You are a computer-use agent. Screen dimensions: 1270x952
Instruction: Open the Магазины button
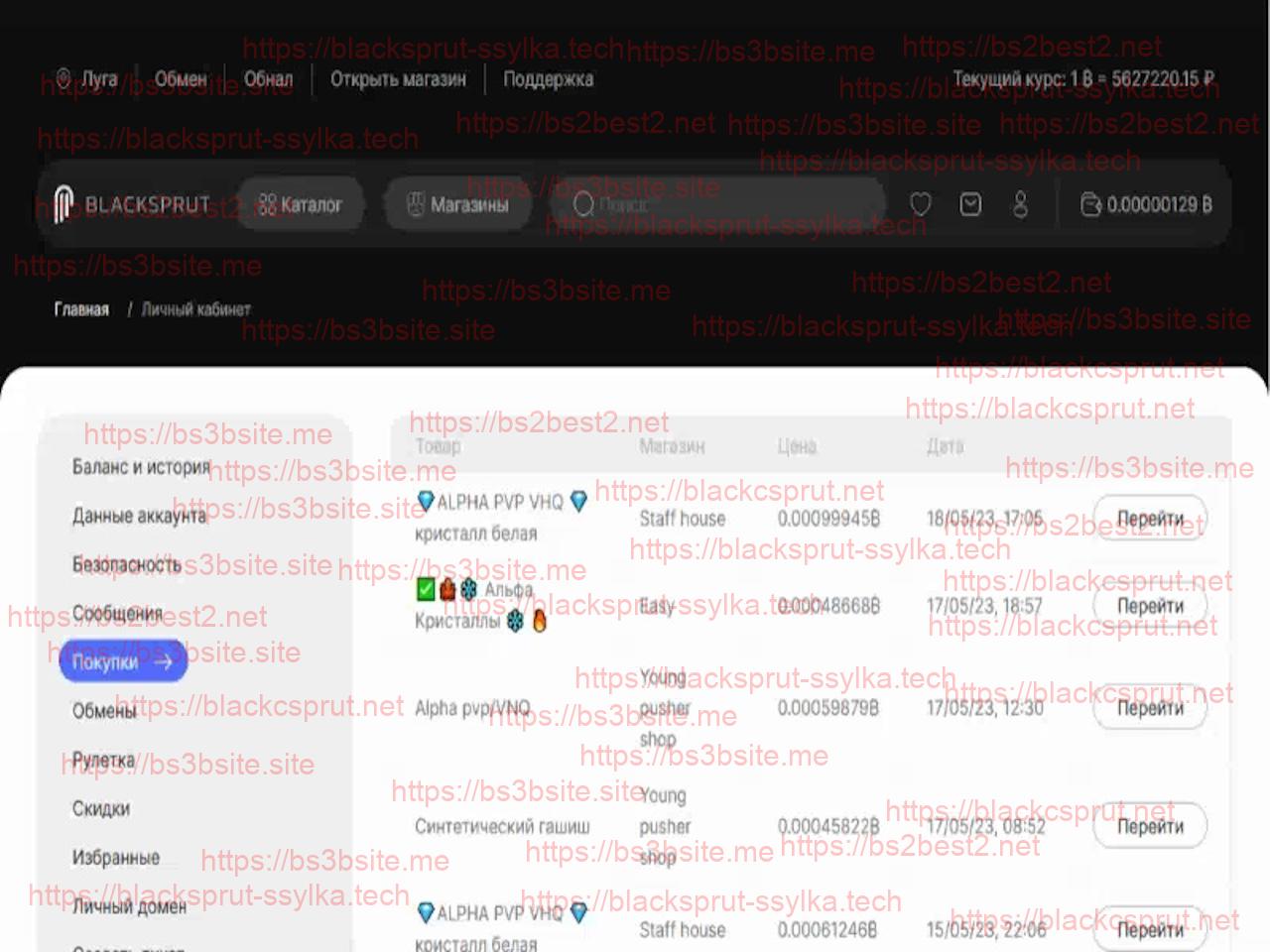point(457,204)
